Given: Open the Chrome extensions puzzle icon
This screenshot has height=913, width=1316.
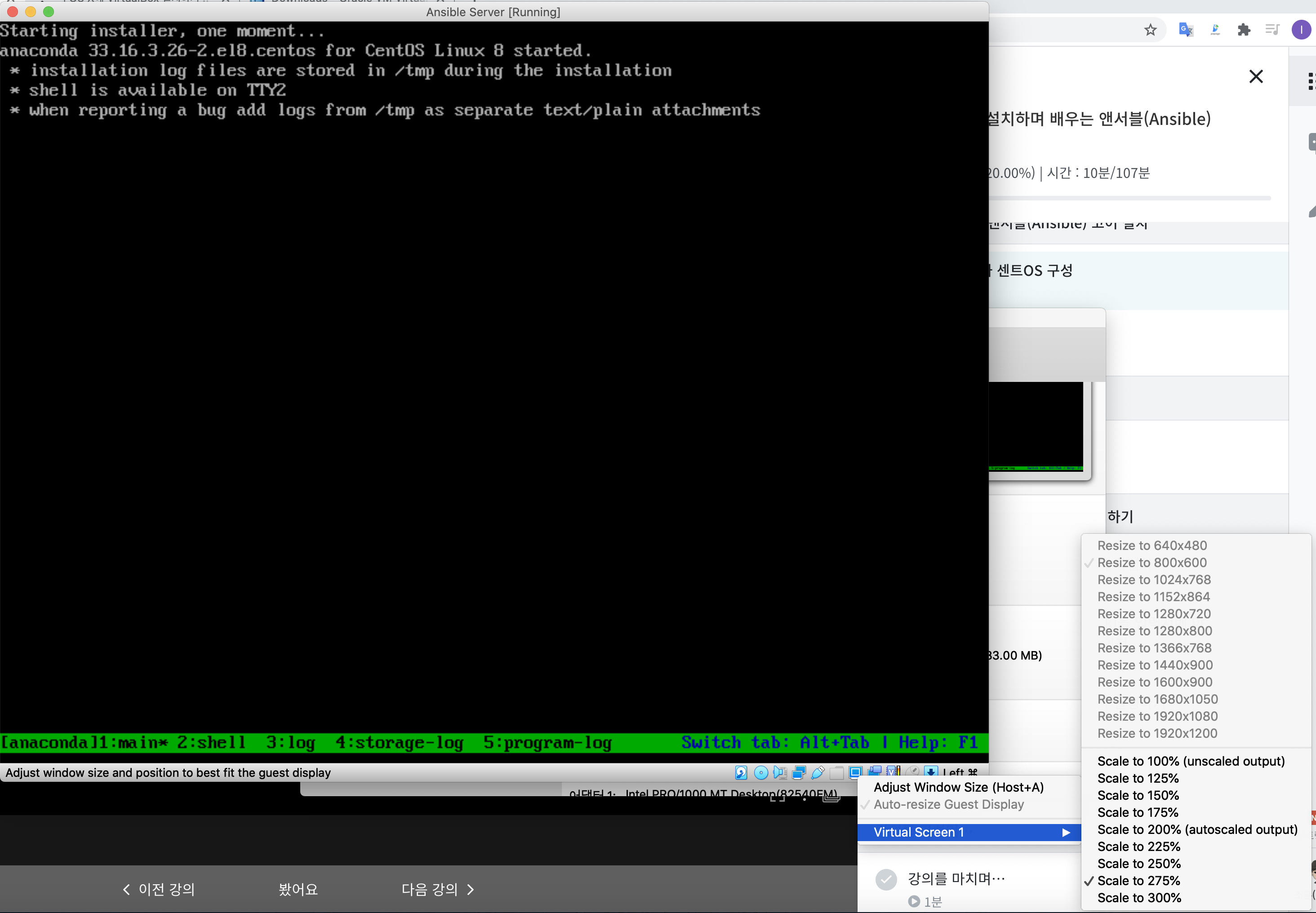Looking at the screenshot, I should click(1243, 30).
